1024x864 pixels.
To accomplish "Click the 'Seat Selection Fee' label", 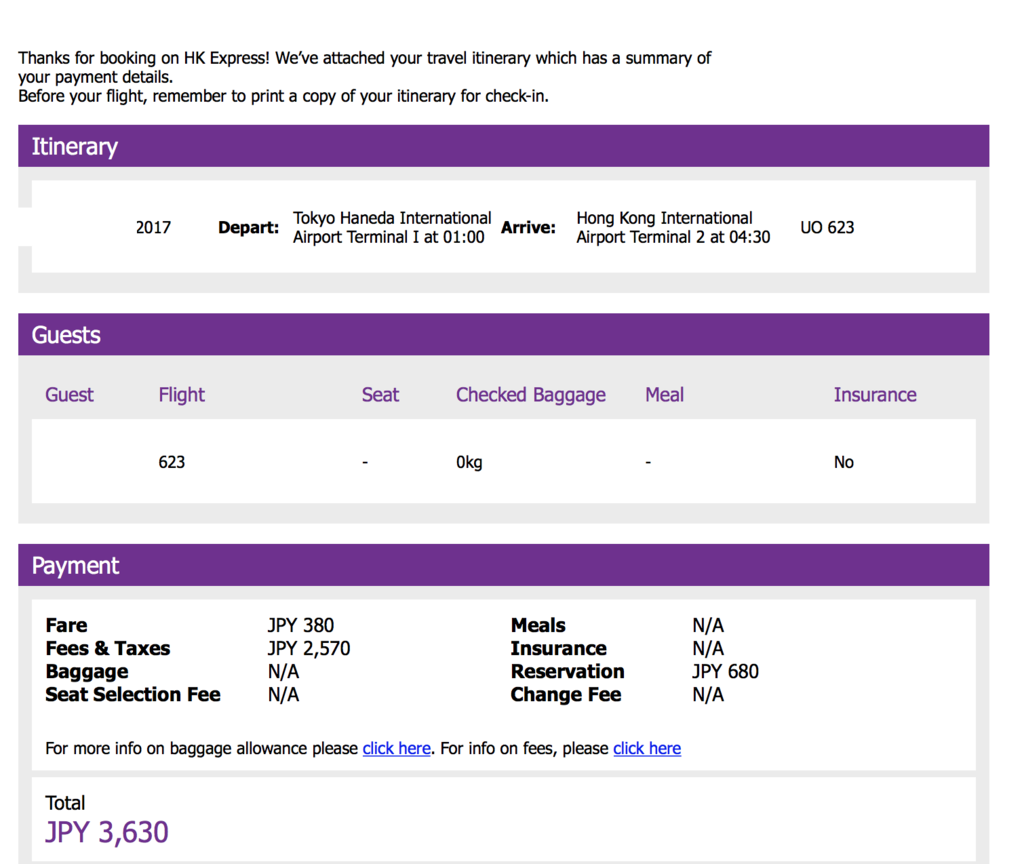I will coord(133,694).
